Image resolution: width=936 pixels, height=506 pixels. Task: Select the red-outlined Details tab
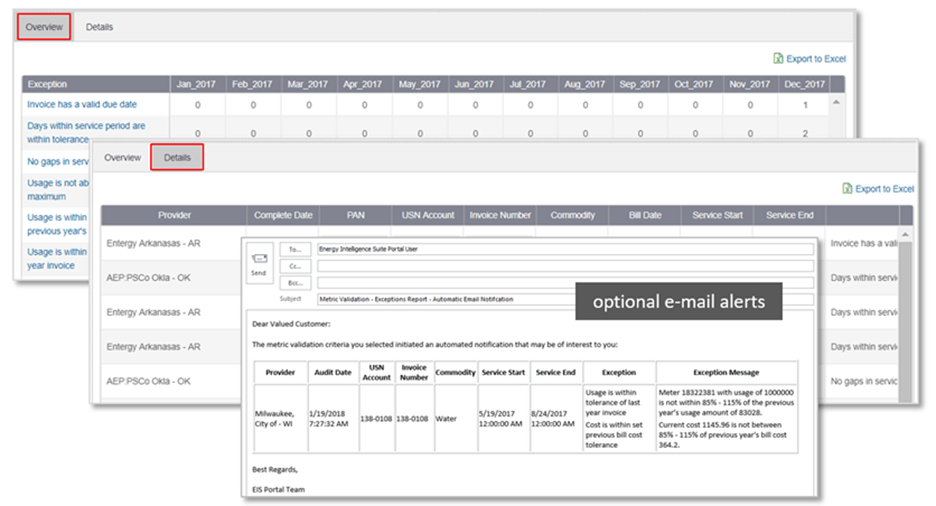click(177, 158)
